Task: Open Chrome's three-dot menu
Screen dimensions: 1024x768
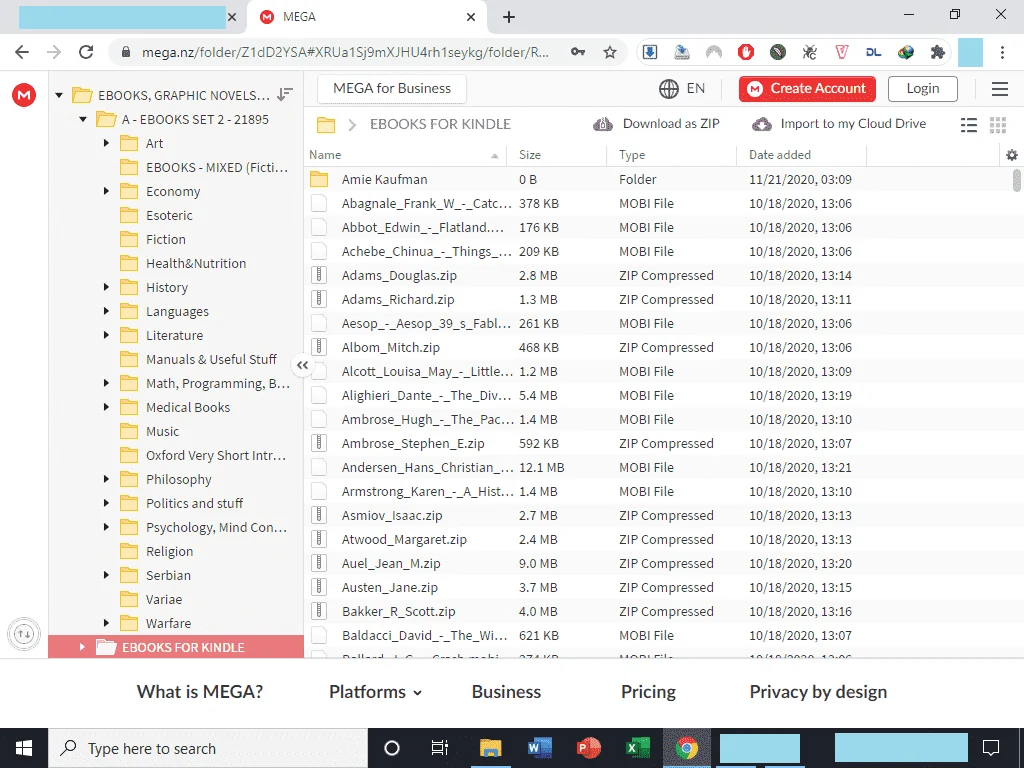Action: click(x=1002, y=52)
